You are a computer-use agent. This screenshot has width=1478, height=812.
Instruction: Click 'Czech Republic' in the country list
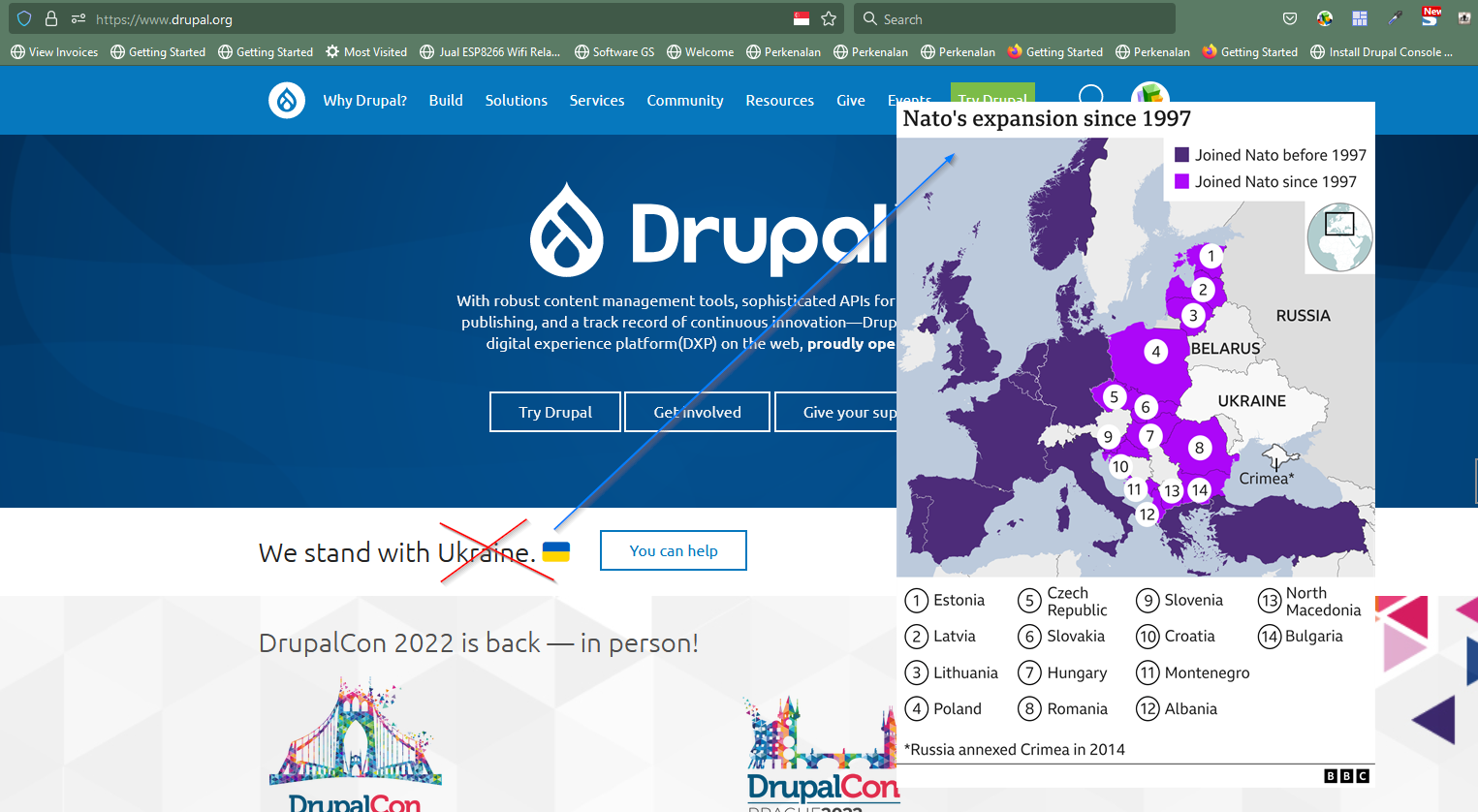coord(1077,602)
